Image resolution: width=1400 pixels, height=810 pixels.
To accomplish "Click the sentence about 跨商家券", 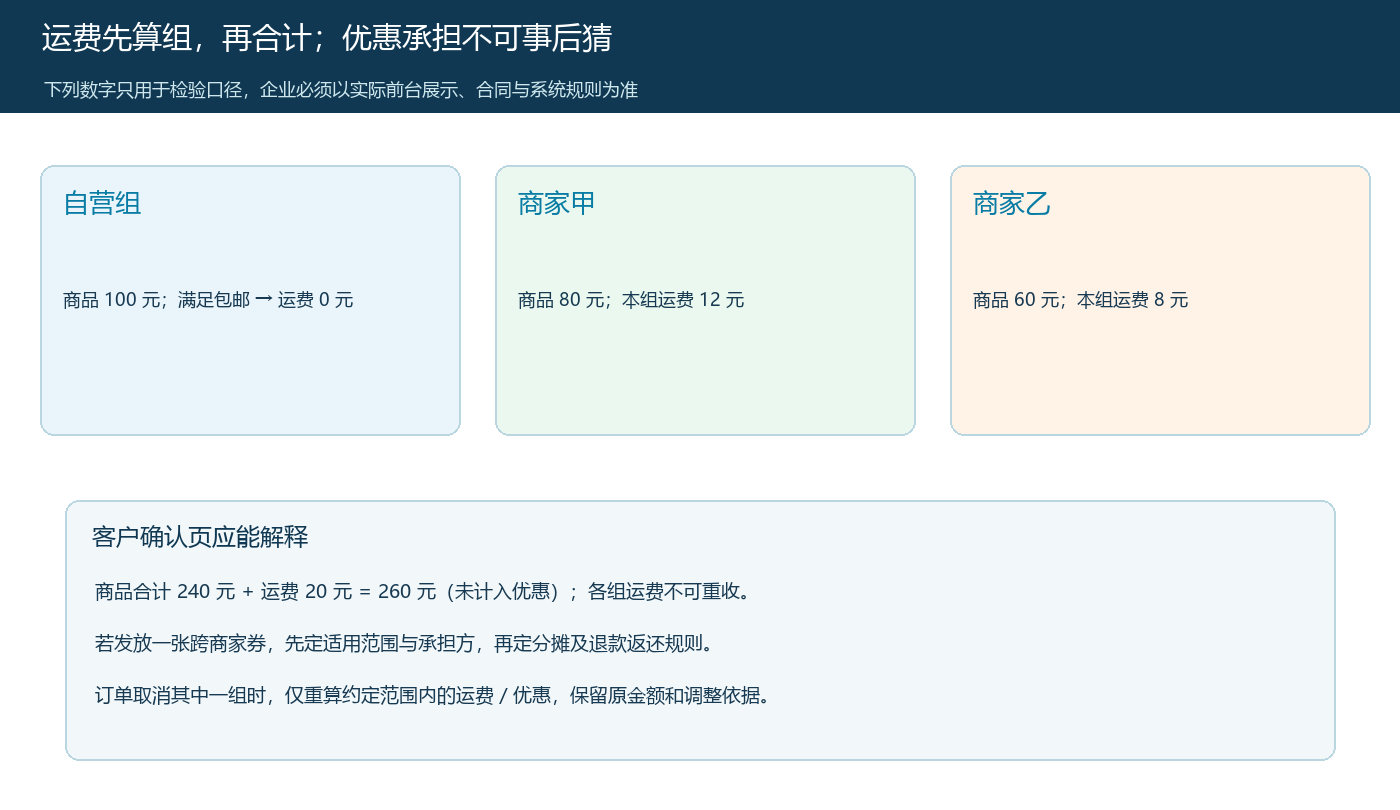I will [405, 644].
